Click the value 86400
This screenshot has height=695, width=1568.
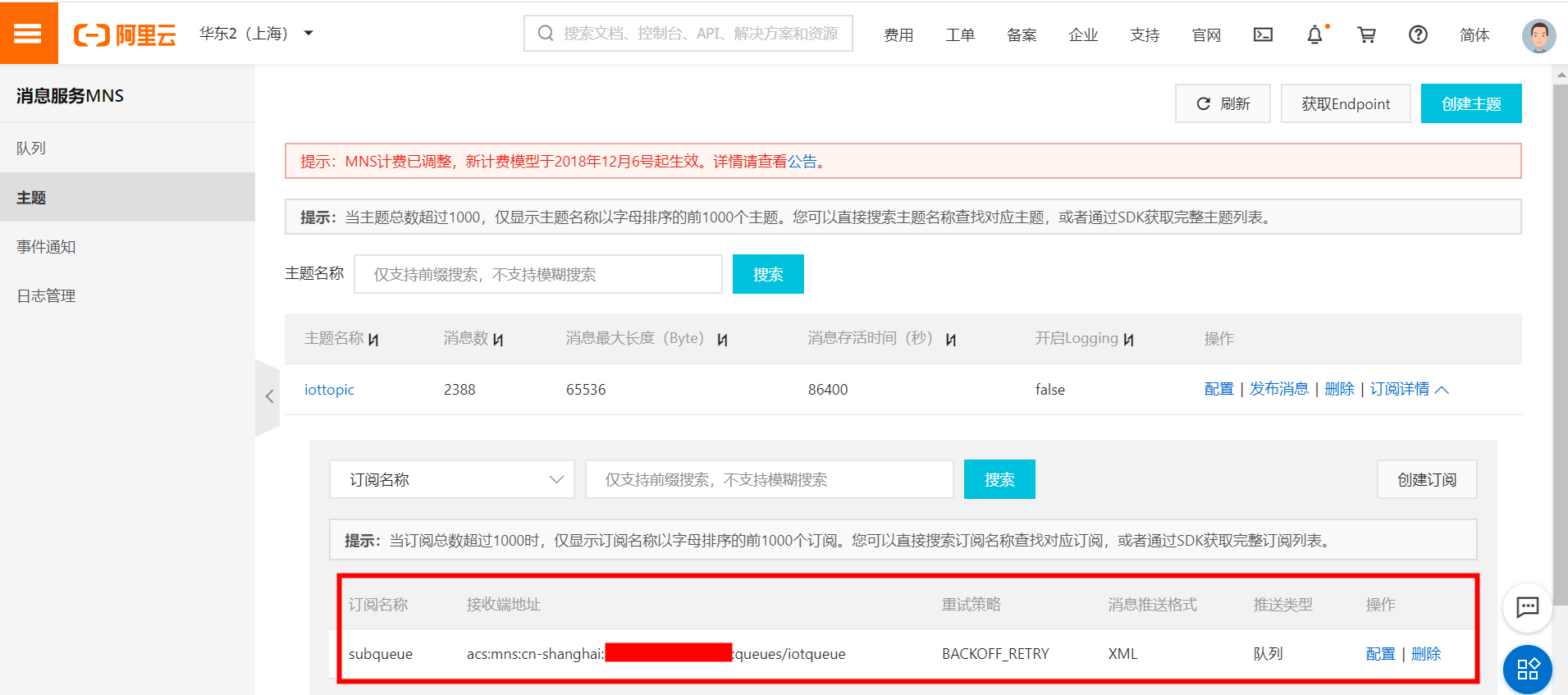(828, 390)
